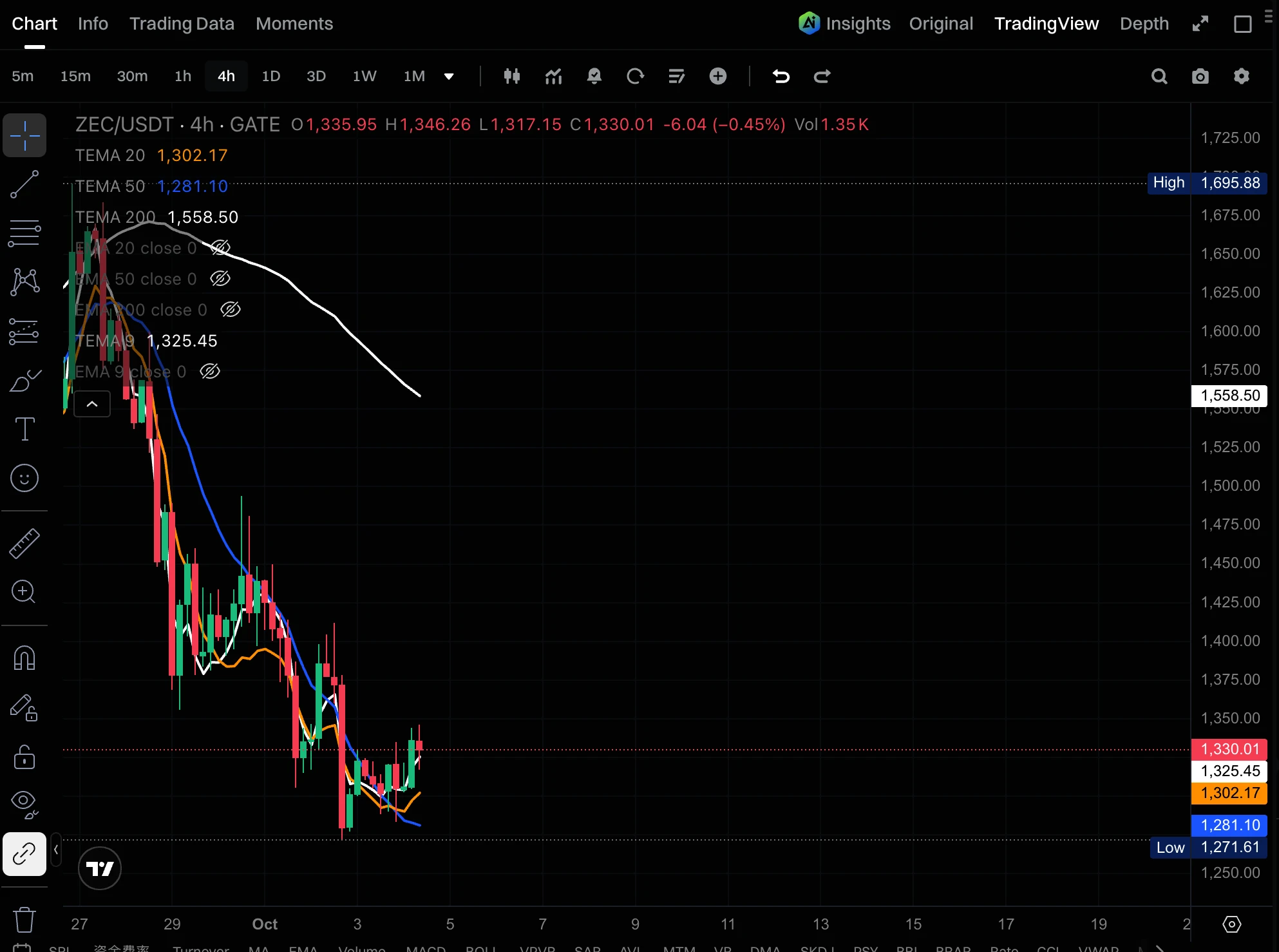The image size is (1279, 952).
Task: Select the 1D timeframe
Action: (x=271, y=76)
